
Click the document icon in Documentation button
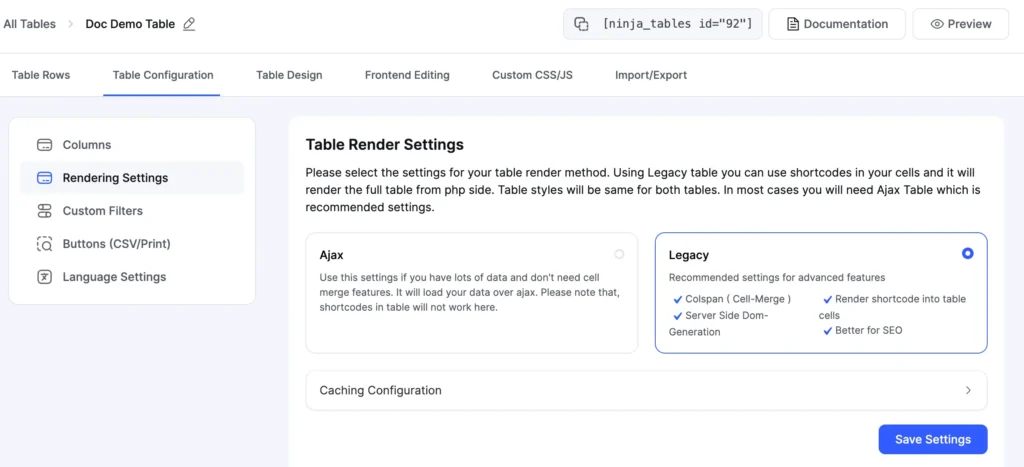pos(793,24)
